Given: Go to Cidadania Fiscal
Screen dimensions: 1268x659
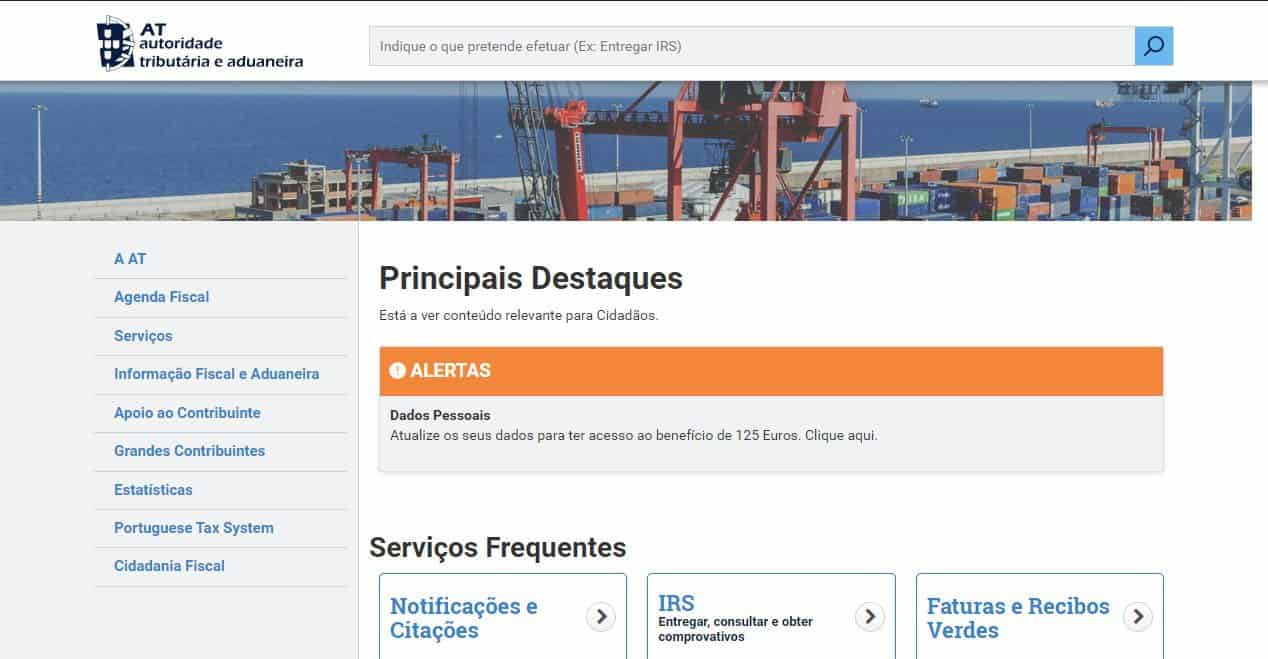Looking at the screenshot, I should tap(169, 566).
